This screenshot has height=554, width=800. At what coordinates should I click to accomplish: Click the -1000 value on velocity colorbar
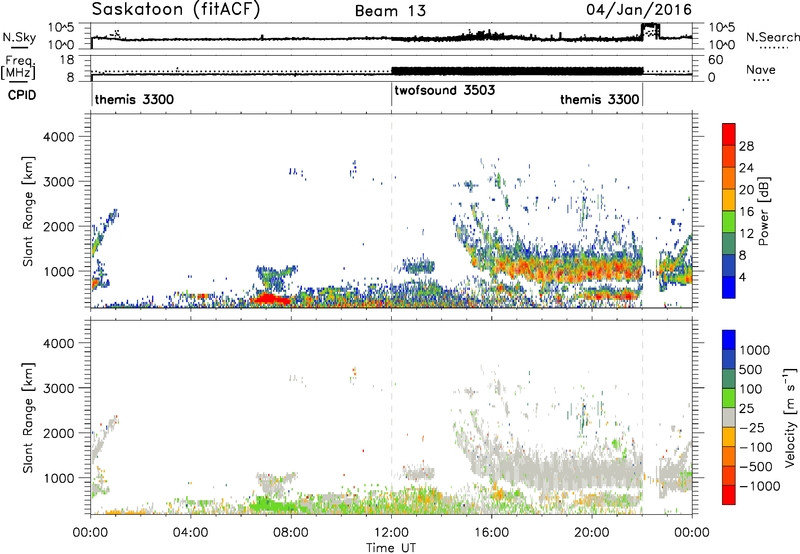760,486
